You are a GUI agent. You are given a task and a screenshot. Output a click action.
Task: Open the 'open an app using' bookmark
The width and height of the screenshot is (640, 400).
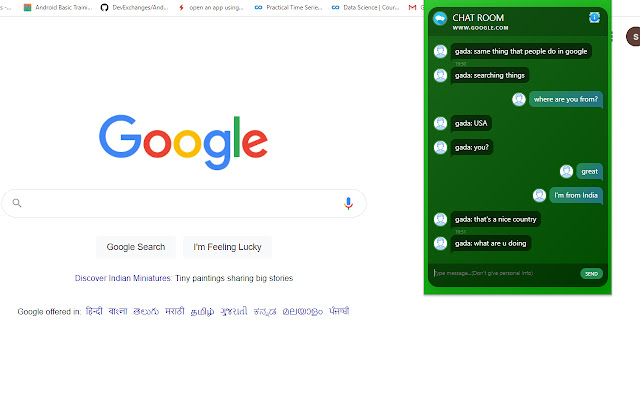click(211, 7)
